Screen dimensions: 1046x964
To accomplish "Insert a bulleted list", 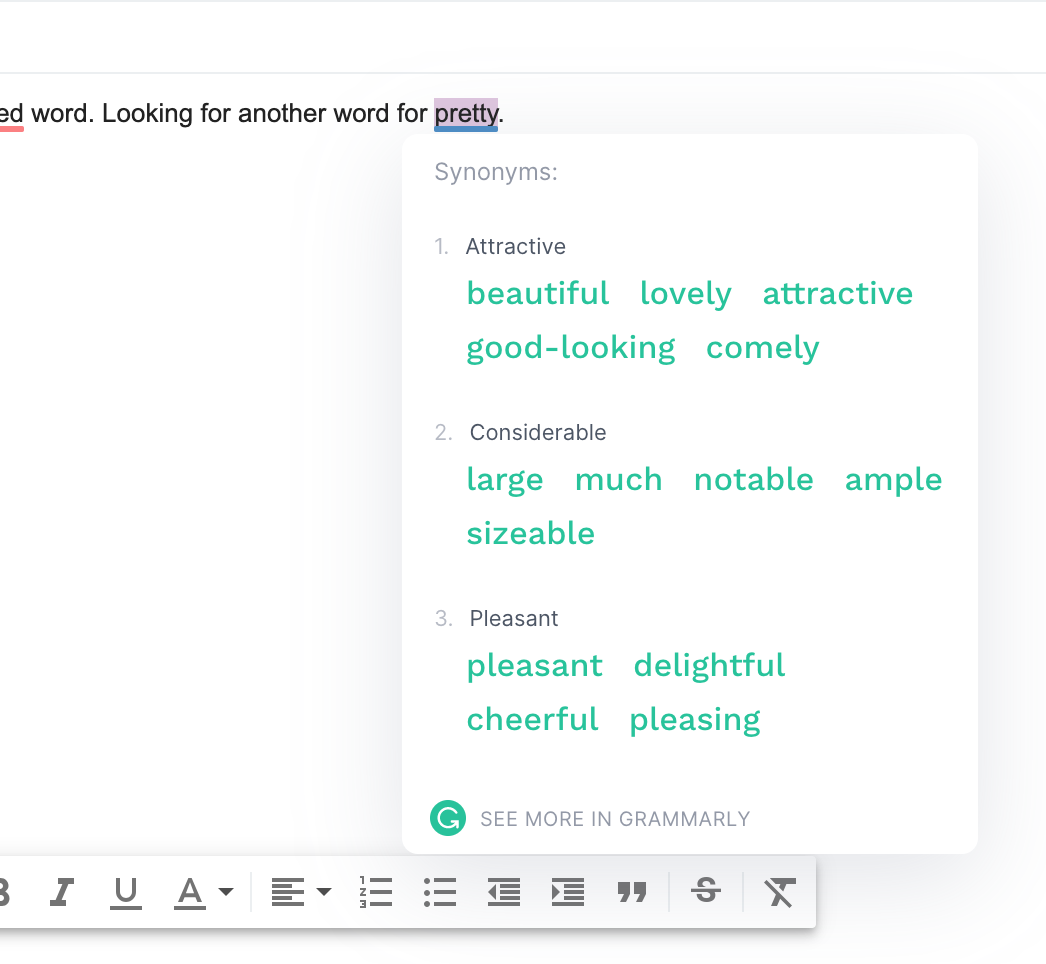I will click(440, 893).
